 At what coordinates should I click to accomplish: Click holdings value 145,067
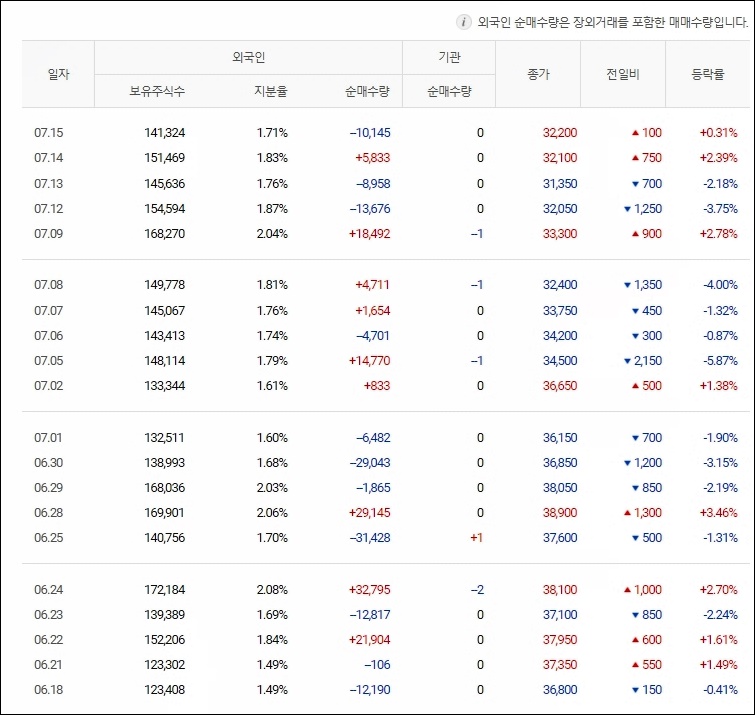[x=165, y=311]
